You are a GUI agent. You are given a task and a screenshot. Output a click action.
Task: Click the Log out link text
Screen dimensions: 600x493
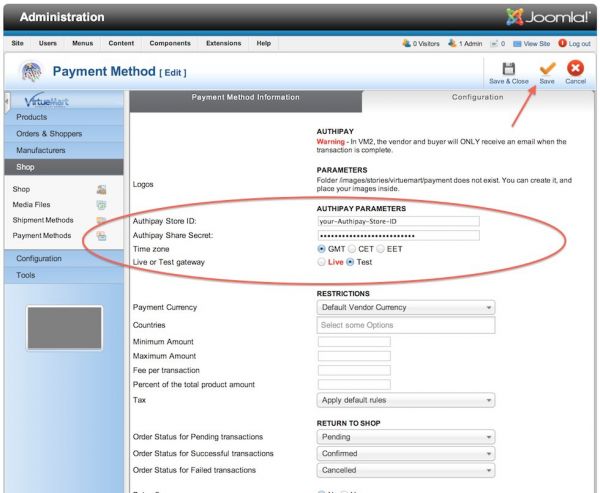[x=579, y=44]
